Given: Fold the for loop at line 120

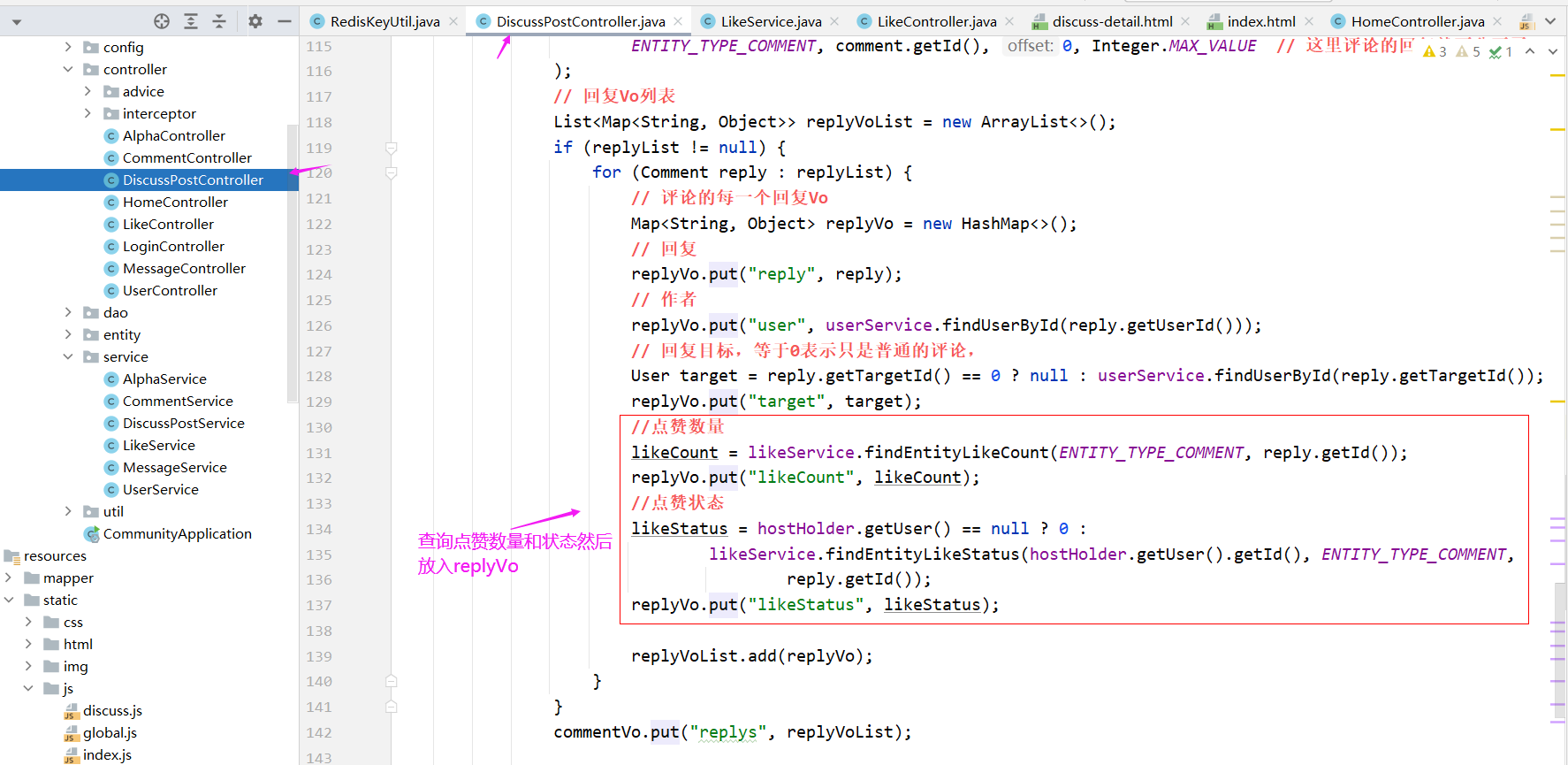Looking at the screenshot, I should 391,172.
